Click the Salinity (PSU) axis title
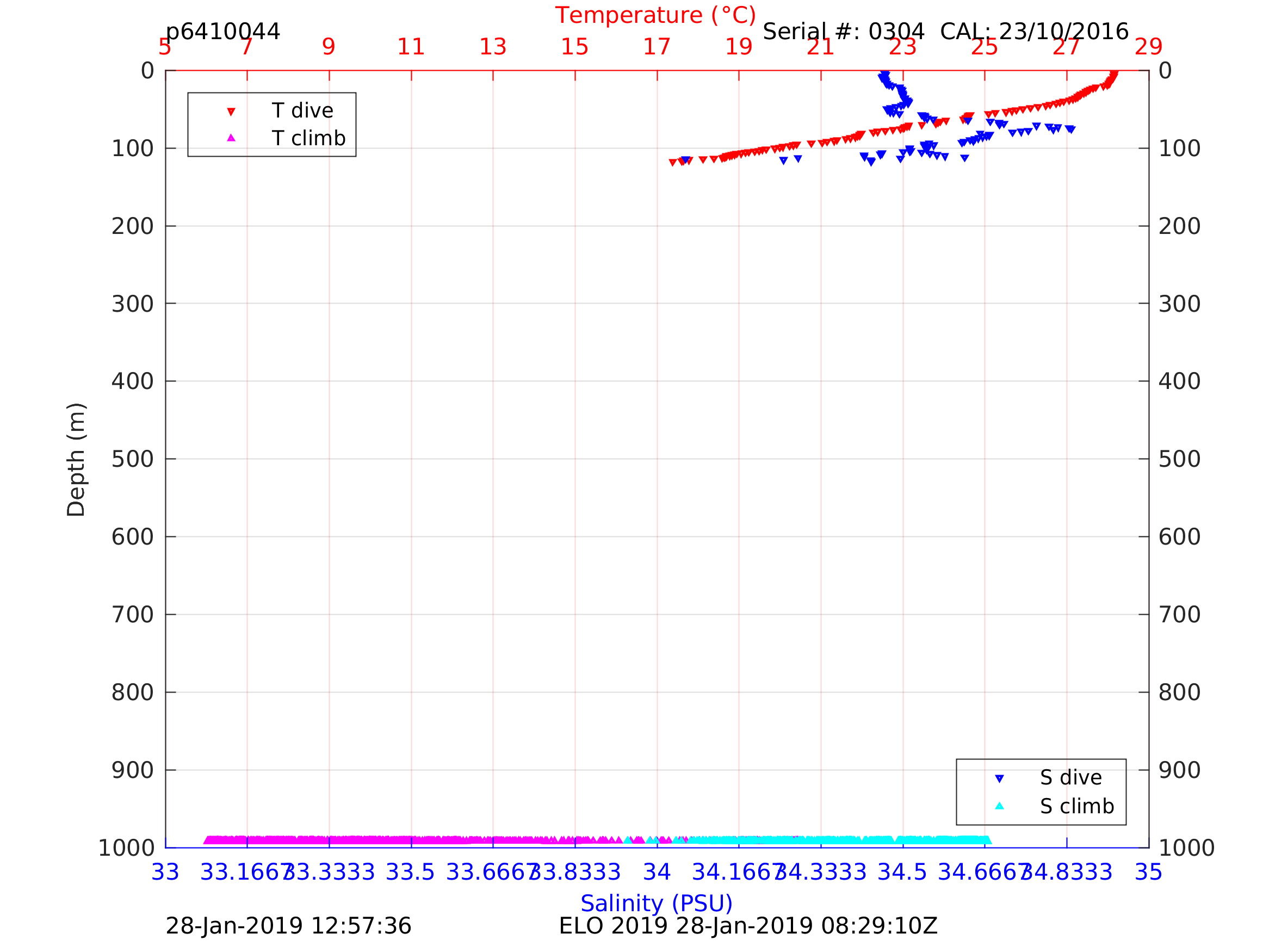 point(657,904)
